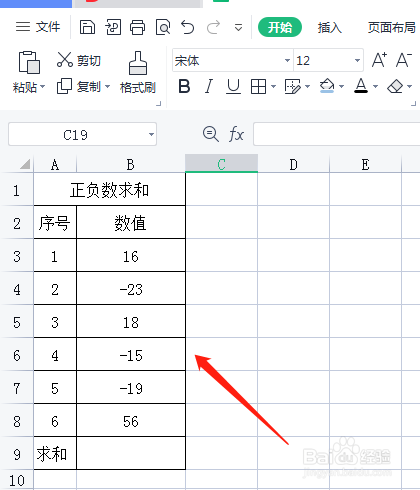Click the 剪切 cut button
Viewport: 420px width, 490px height.
(x=79, y=60)
